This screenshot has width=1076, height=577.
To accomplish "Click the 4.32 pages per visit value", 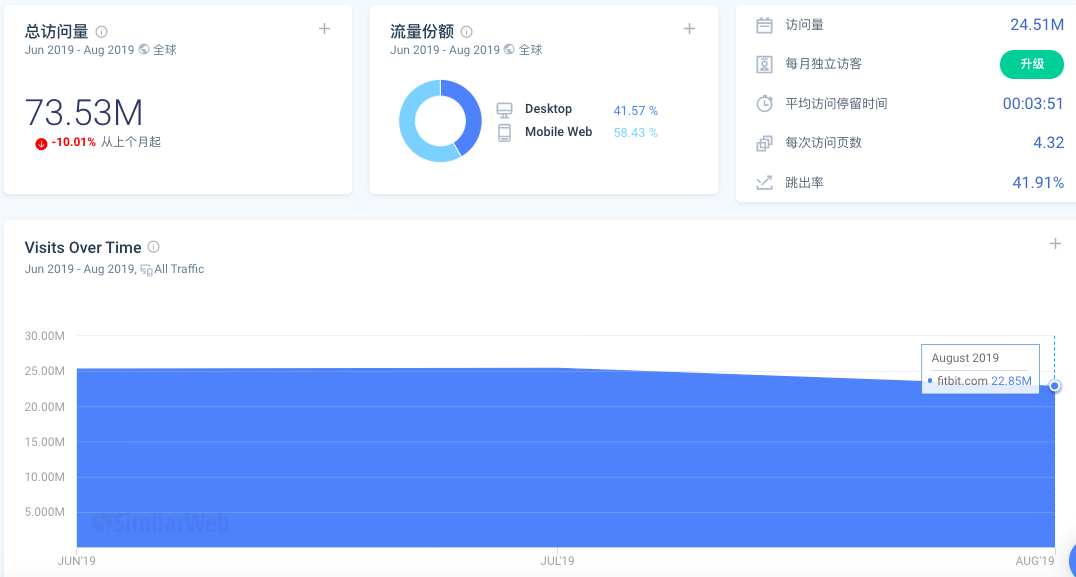I will [1049, 143].
